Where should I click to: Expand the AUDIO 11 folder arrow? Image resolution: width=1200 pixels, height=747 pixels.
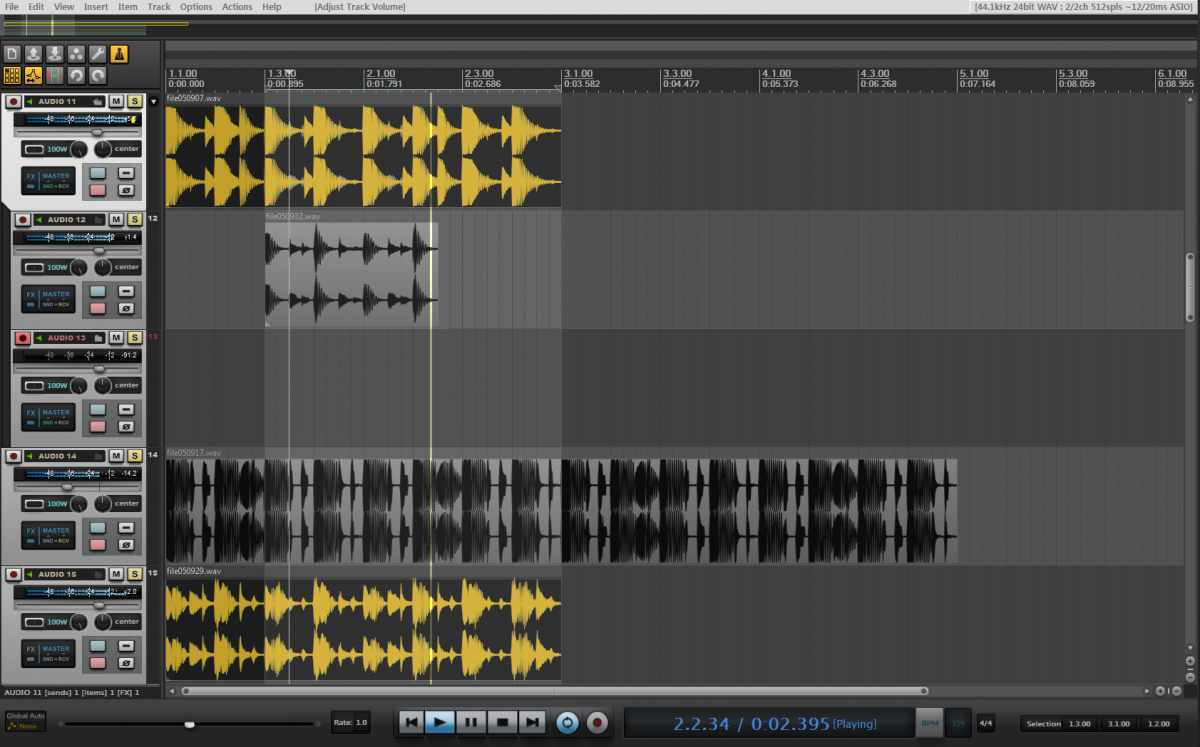click(x=153, y=102)
